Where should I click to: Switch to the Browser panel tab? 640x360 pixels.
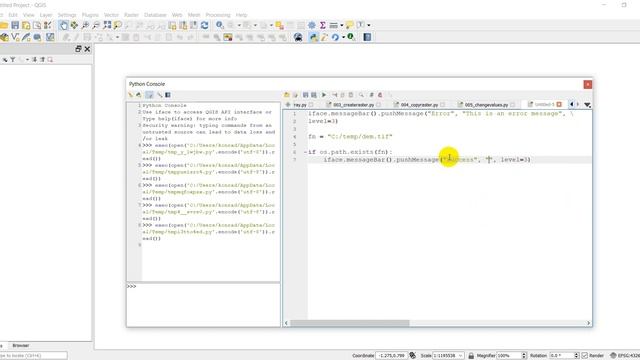point(20,346)
